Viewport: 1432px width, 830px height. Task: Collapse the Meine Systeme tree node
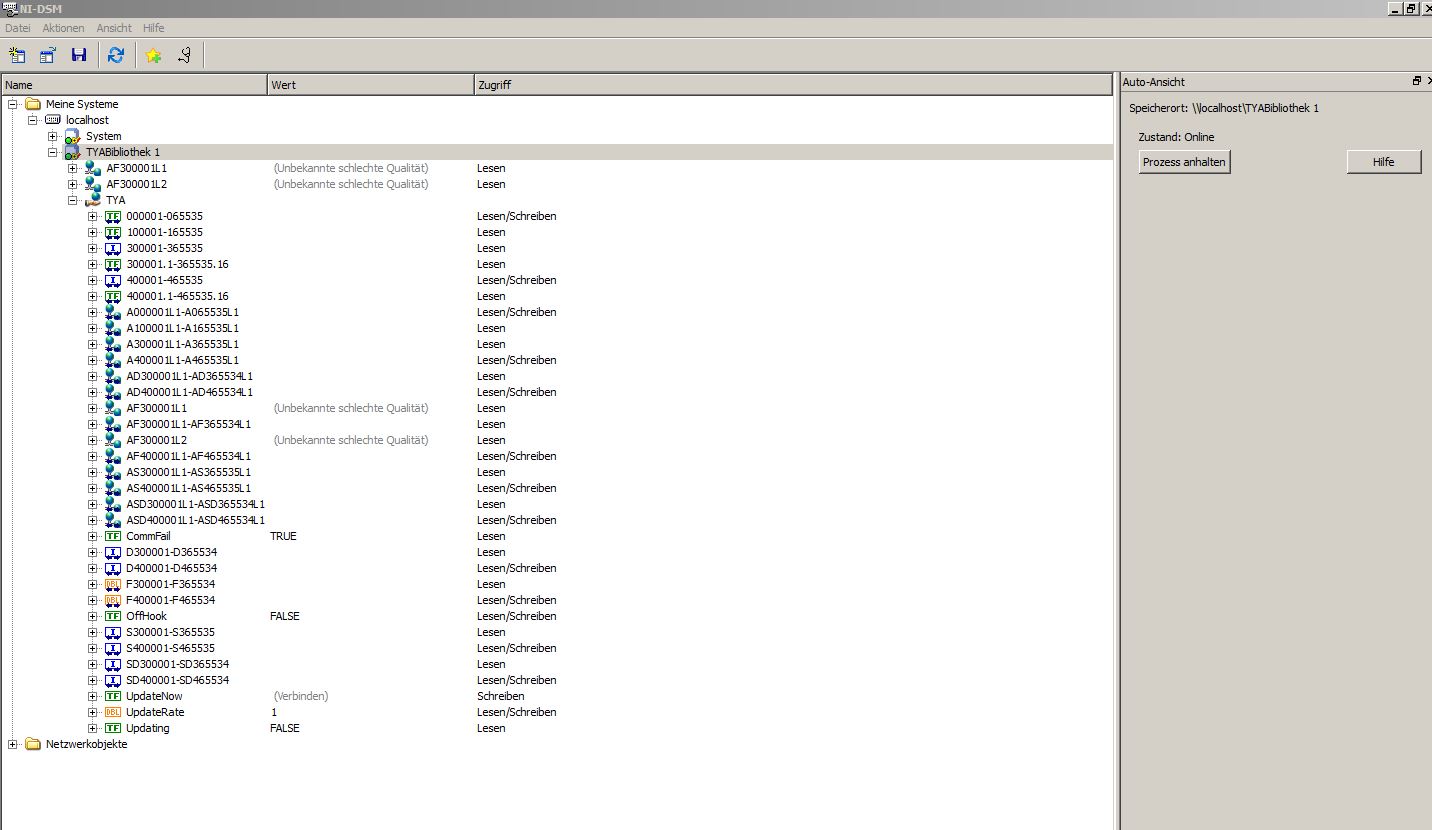click(x=13, y=104)
